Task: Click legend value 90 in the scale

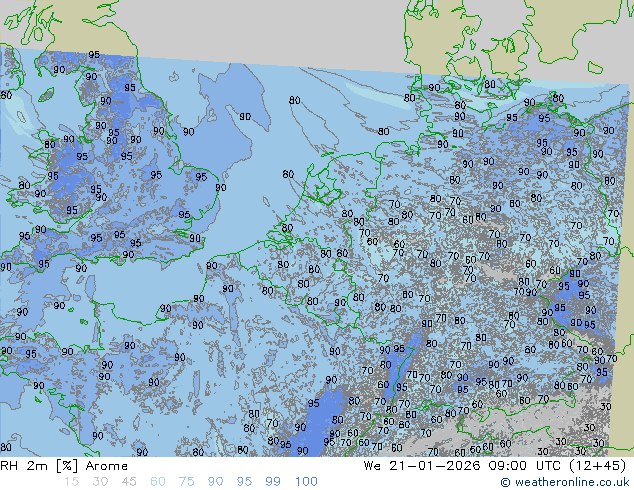Action: coord(215,482)
